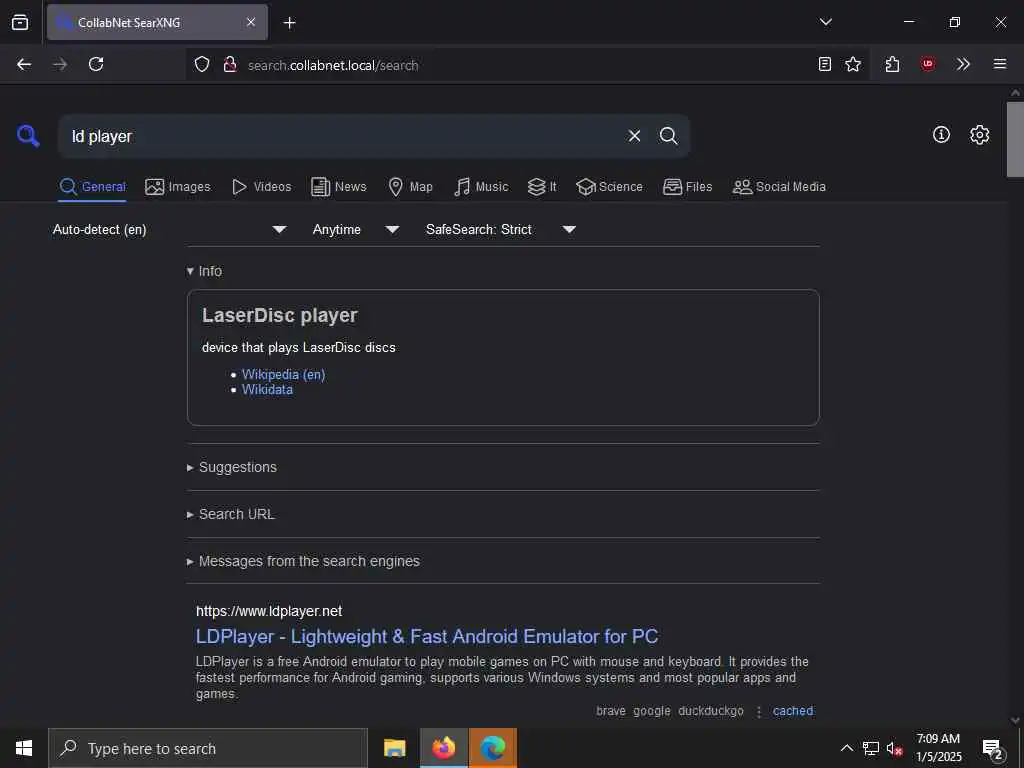Switch to the It category tab
The height and width of the screenshot is (768, 1024).
coord(542,187)
